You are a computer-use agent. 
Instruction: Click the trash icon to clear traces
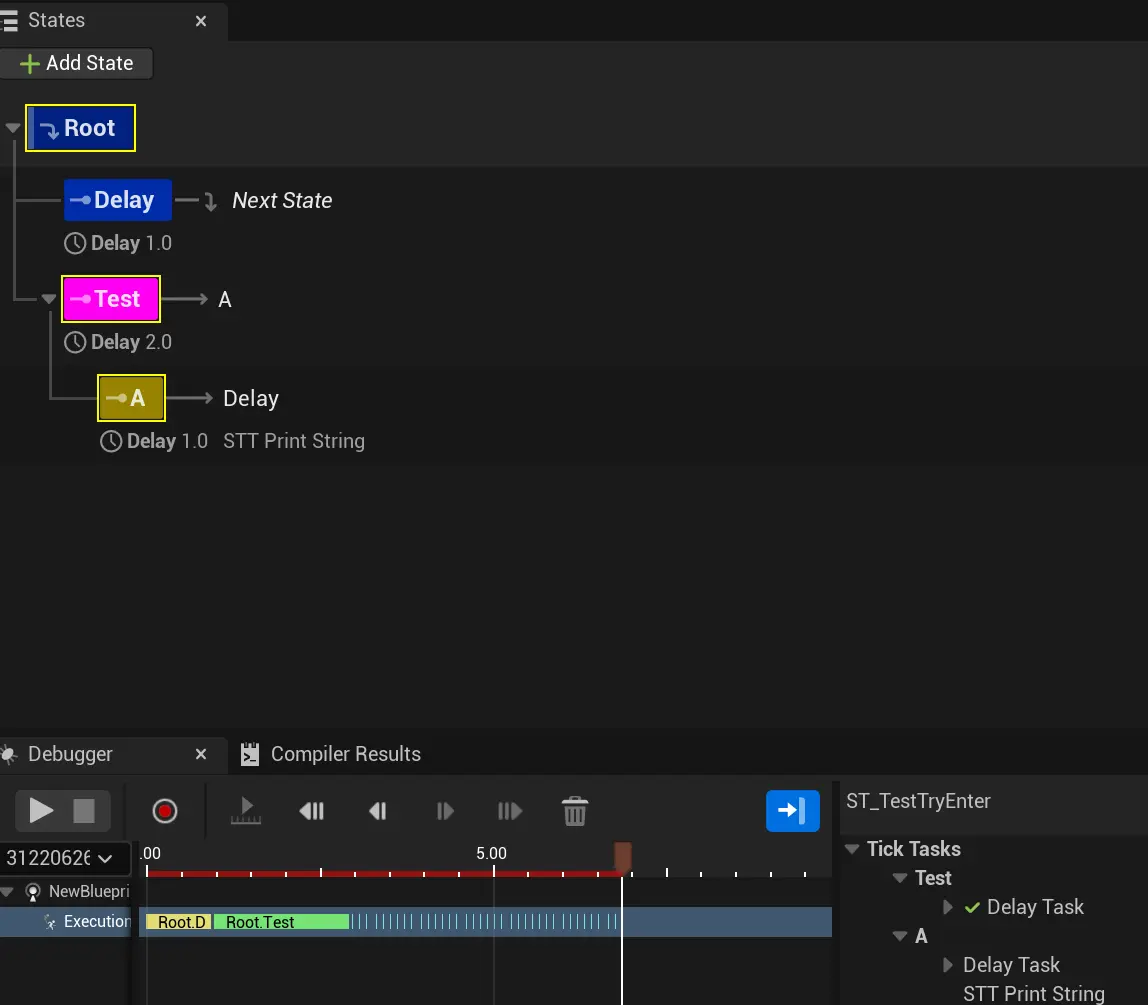click(574, 811)
